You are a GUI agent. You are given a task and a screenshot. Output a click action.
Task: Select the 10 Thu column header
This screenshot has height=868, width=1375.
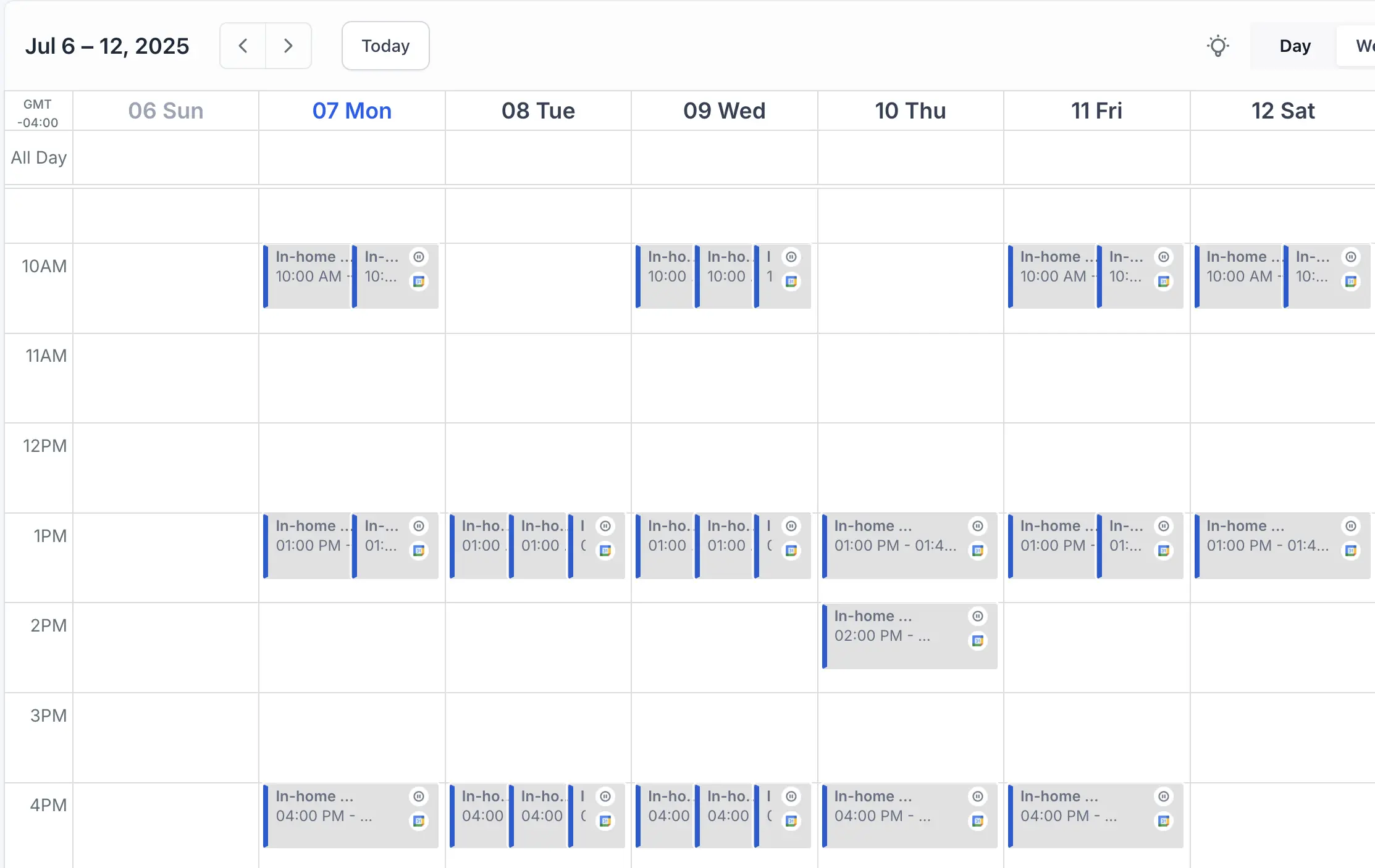click(x=910, y=111)
